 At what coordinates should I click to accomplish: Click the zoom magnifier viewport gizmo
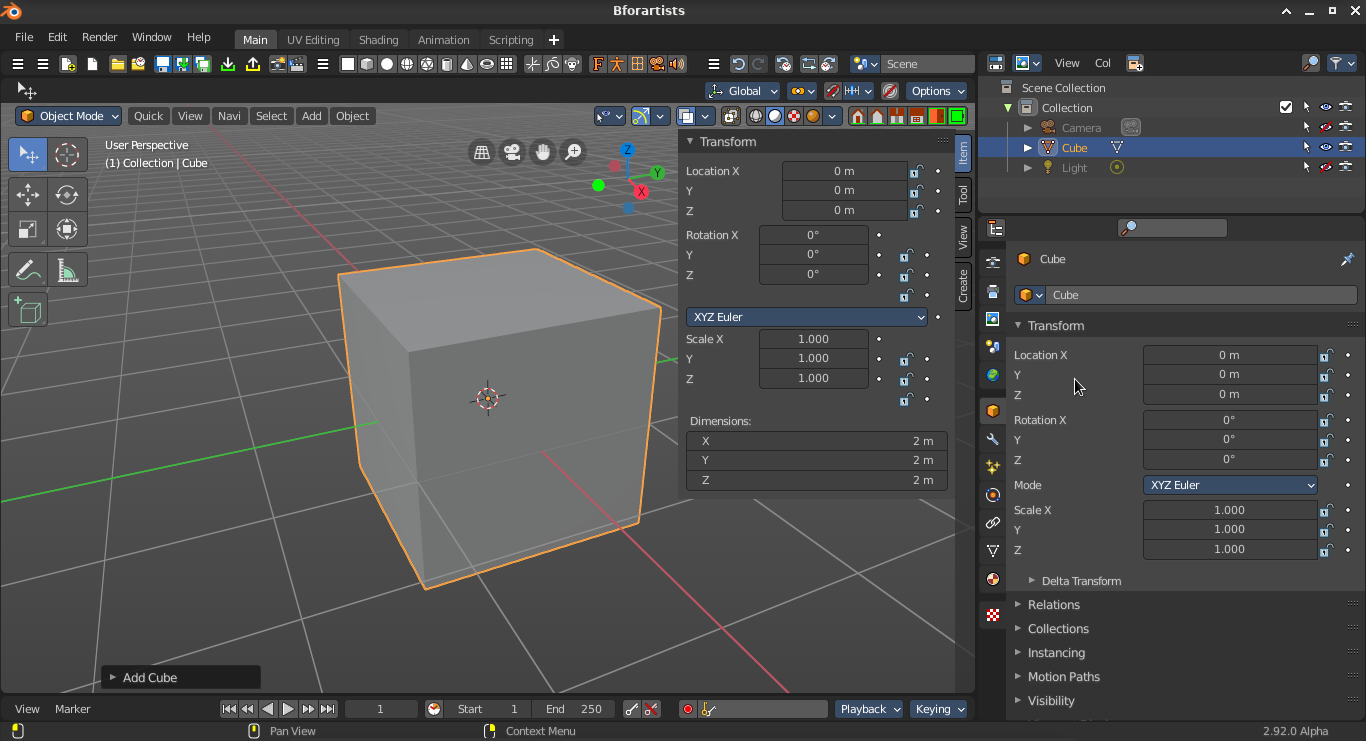pyautogui.click(x=573, y=152)
